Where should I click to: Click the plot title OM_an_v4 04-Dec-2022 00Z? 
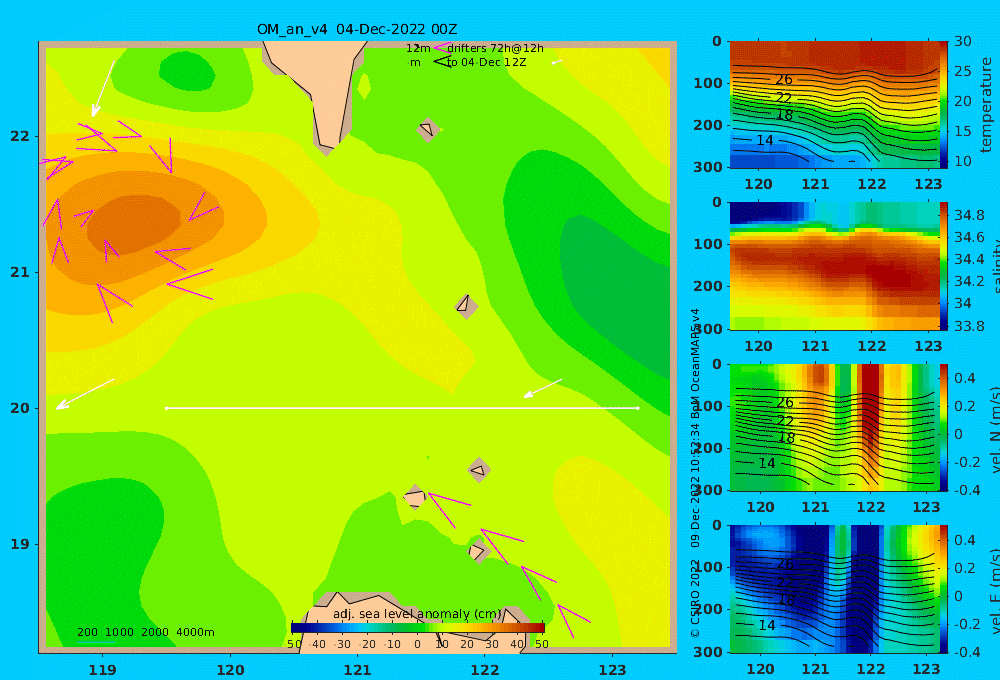pos(357,29)
